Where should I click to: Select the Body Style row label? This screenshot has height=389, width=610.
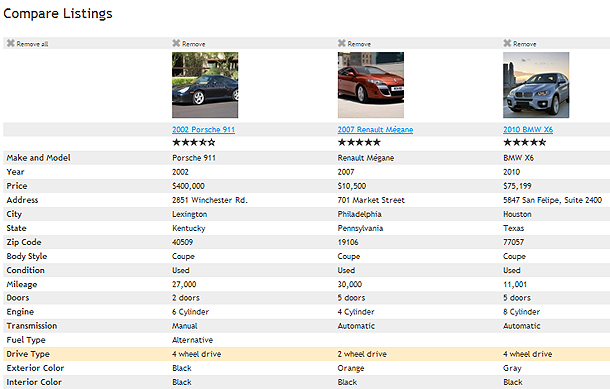coord(27,256)
